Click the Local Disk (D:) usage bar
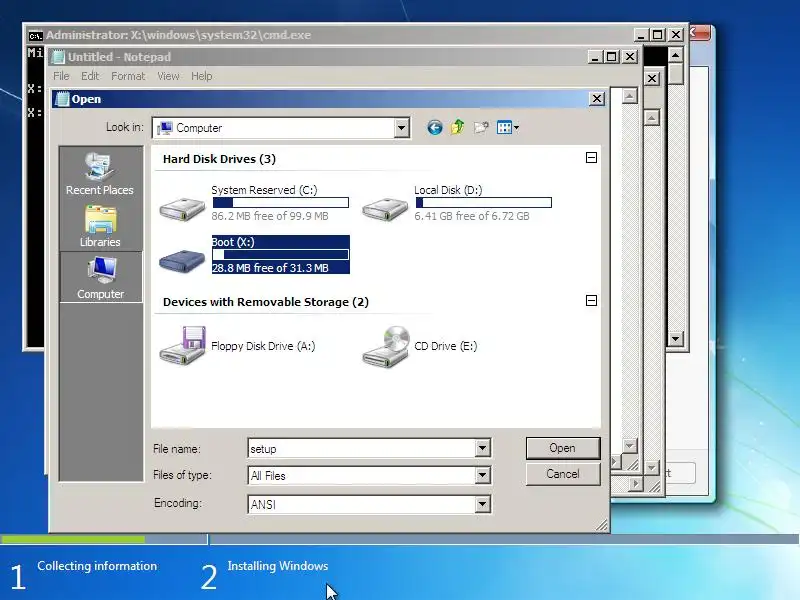The height and width of the screenshot is (600, 800). (x=483, y=203)
